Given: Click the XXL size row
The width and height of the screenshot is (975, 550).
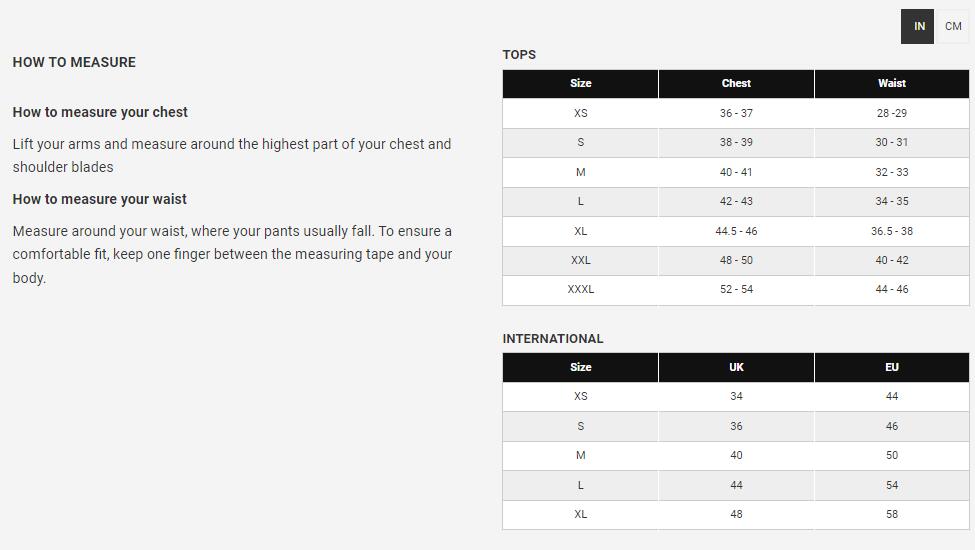Looking at the screenshot, I should [580, 261].
